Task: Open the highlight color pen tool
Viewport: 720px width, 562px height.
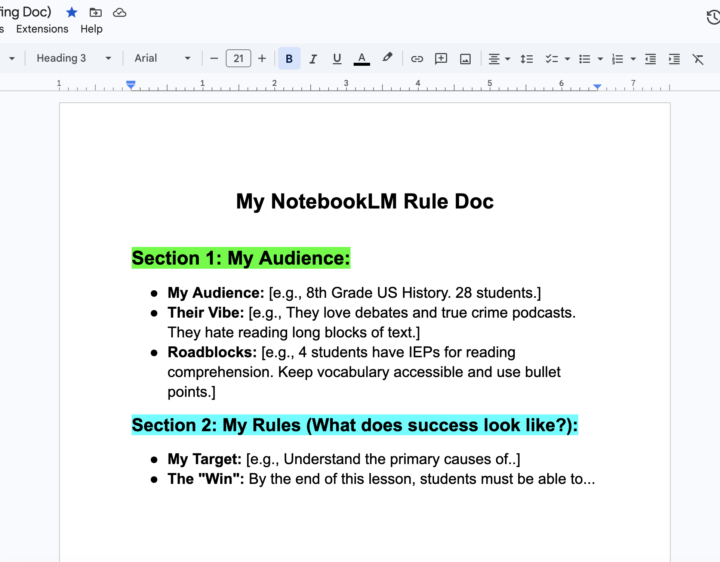Action: coord(387,58)
